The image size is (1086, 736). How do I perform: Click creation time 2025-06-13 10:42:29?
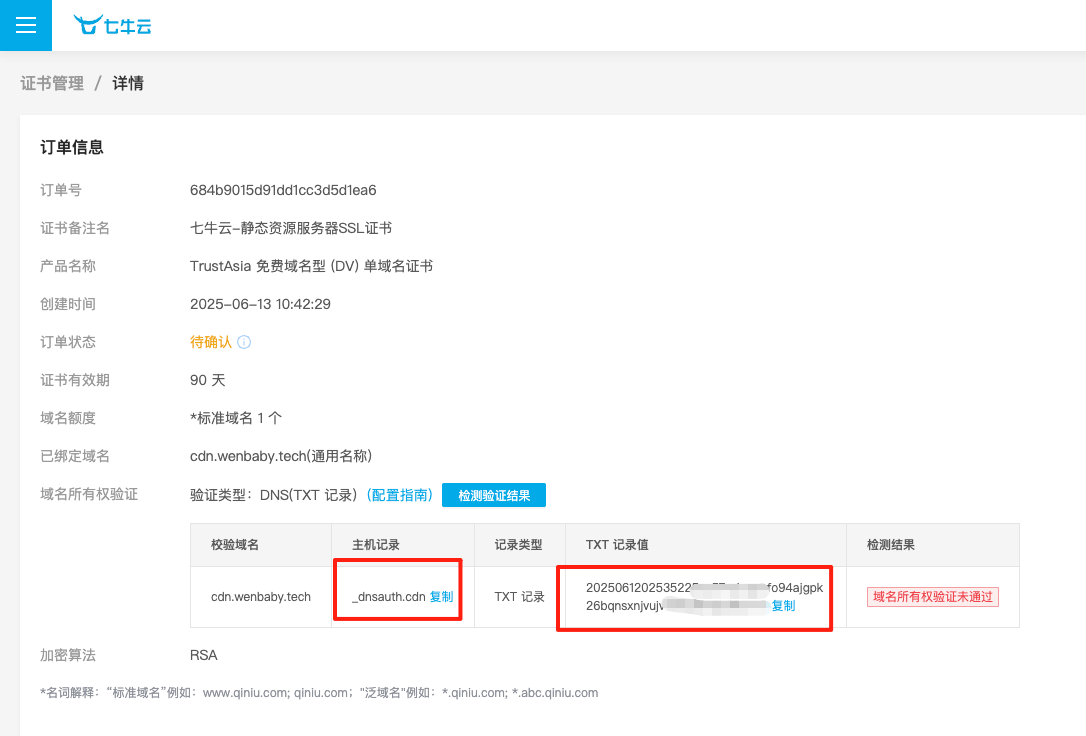(x=260, y=305)
